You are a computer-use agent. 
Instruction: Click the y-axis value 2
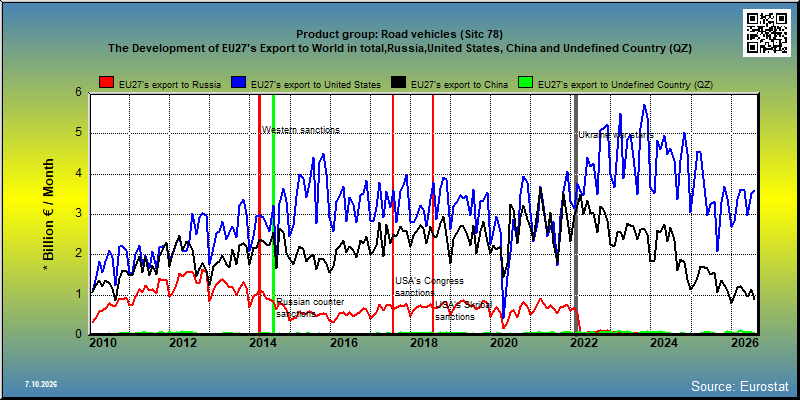(x=79, y=254)
